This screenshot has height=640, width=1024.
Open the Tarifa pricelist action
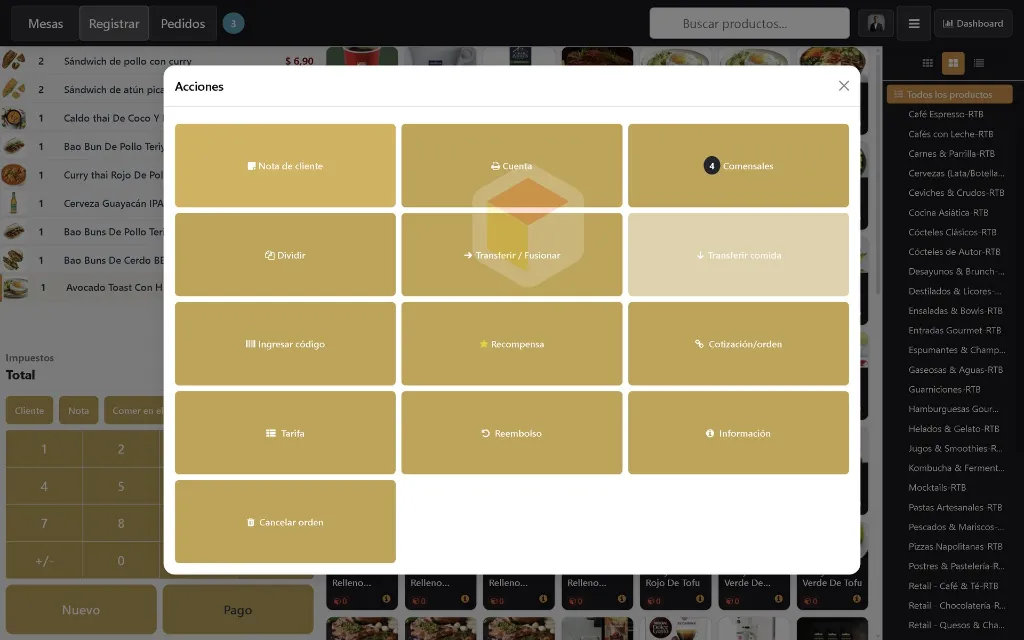point(285,432)
